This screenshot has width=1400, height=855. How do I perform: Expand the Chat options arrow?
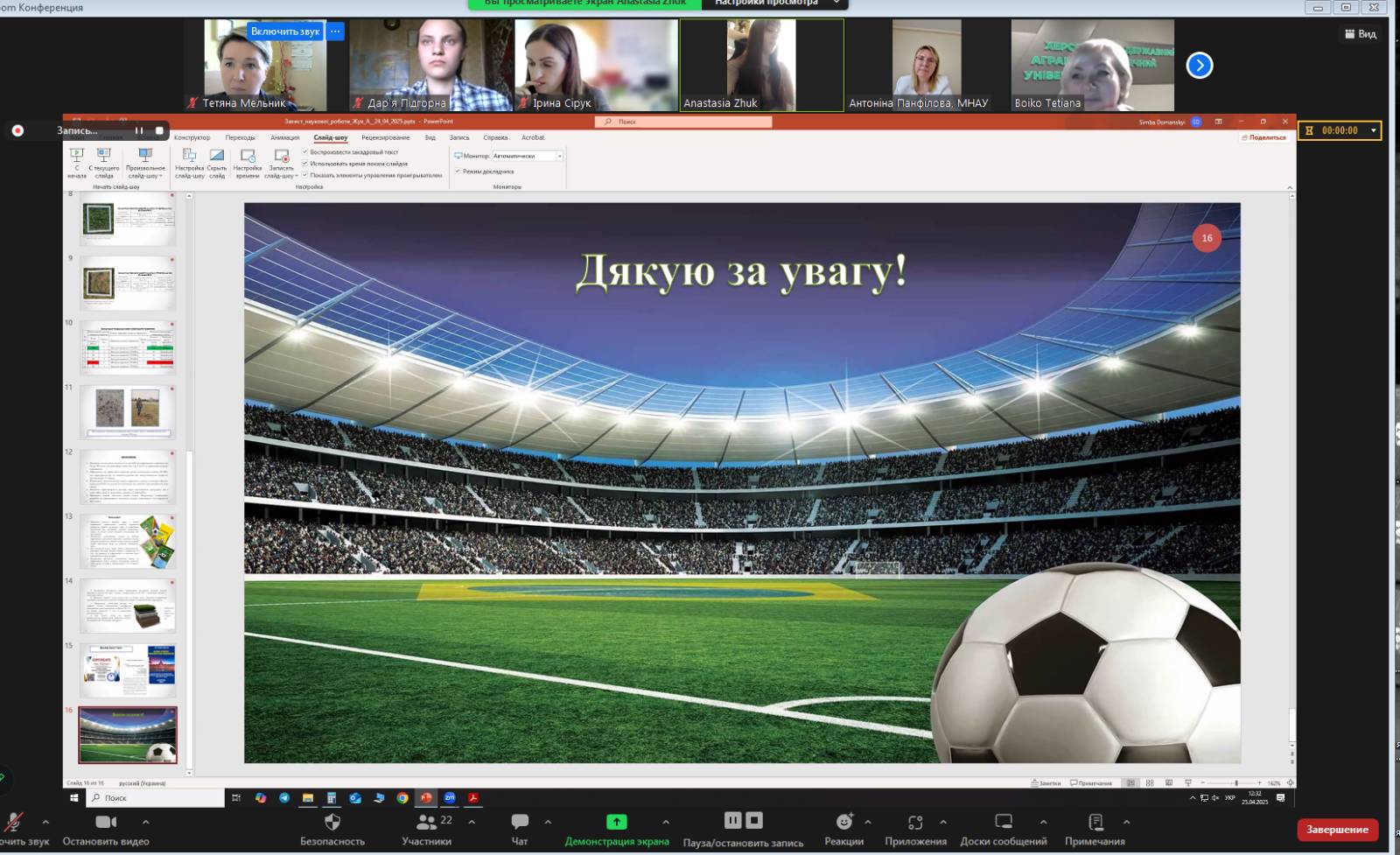point(548,822)
